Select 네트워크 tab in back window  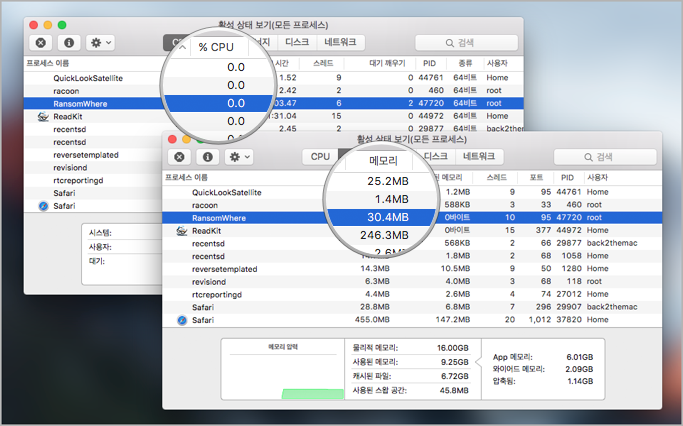pos(340,42)
